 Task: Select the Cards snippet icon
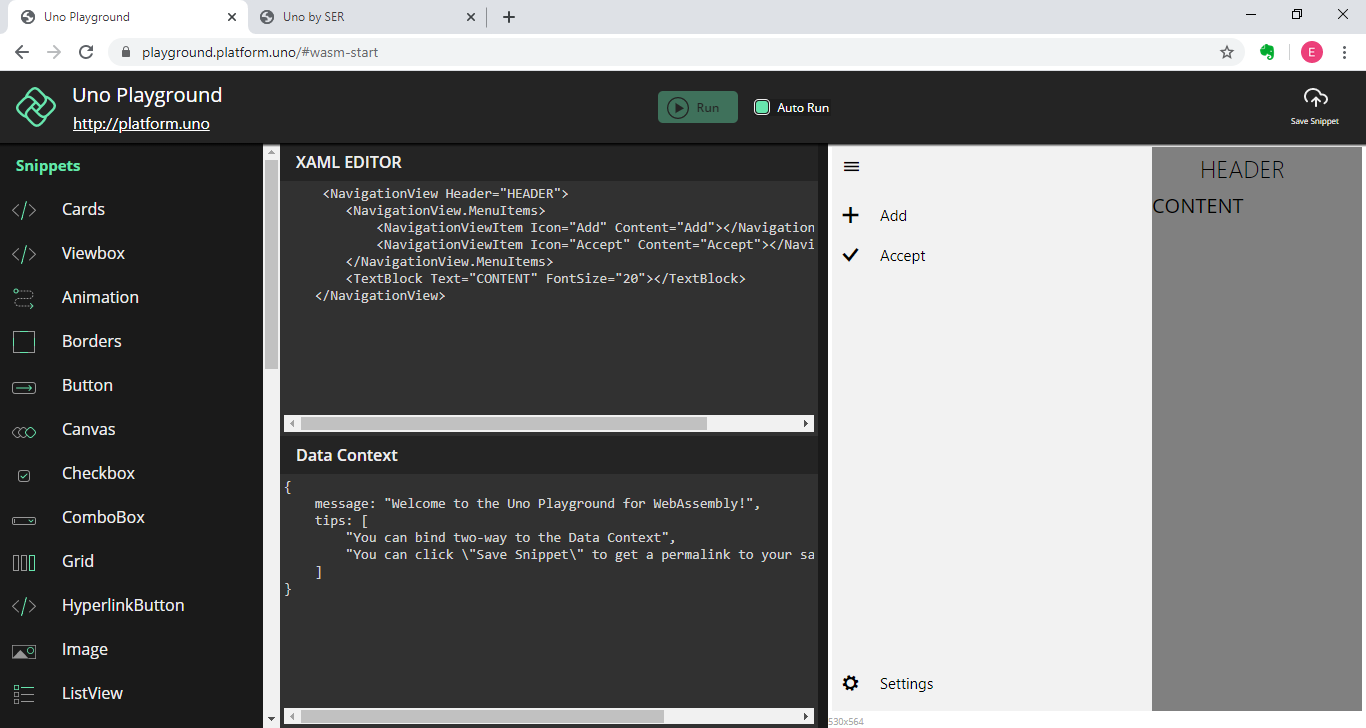click(x=23, y=209)
